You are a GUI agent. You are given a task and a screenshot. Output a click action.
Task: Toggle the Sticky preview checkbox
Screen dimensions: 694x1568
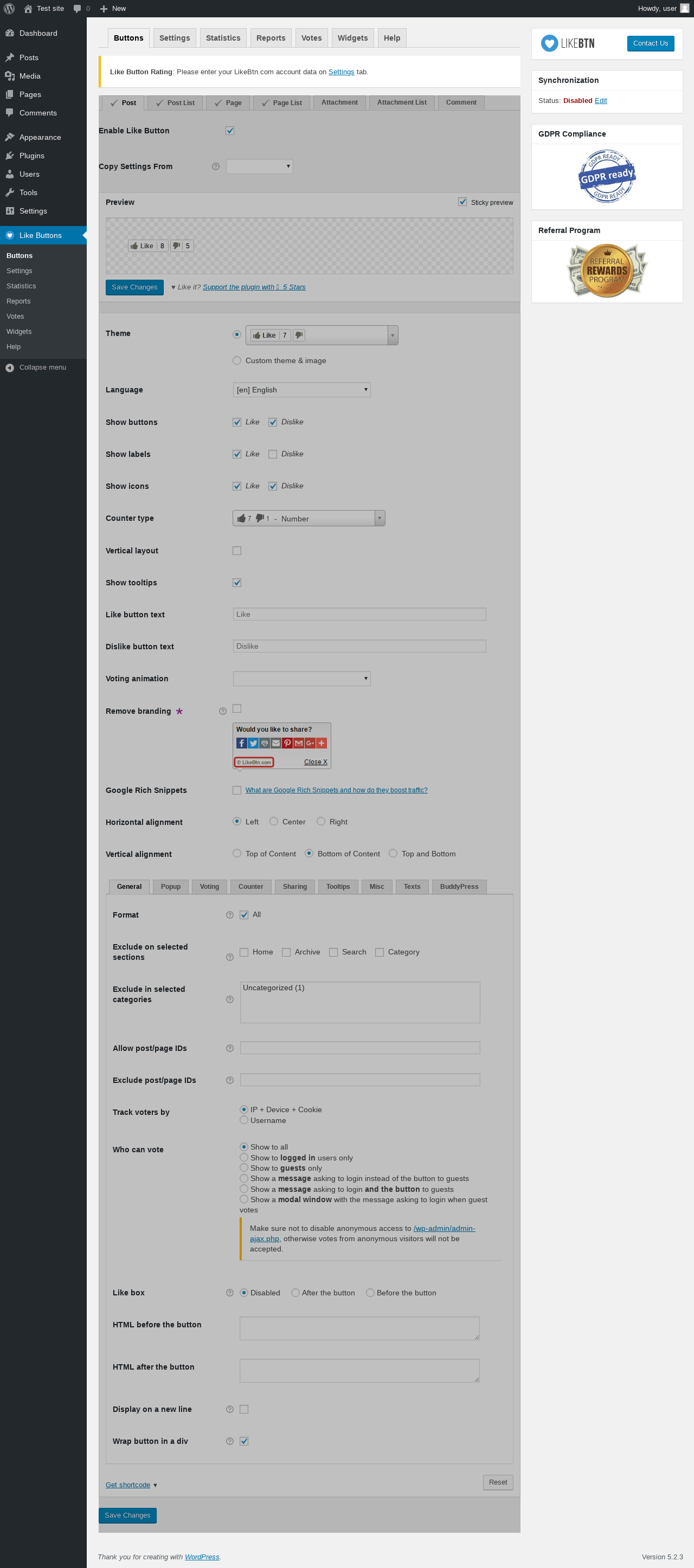(x=462, y=202)
